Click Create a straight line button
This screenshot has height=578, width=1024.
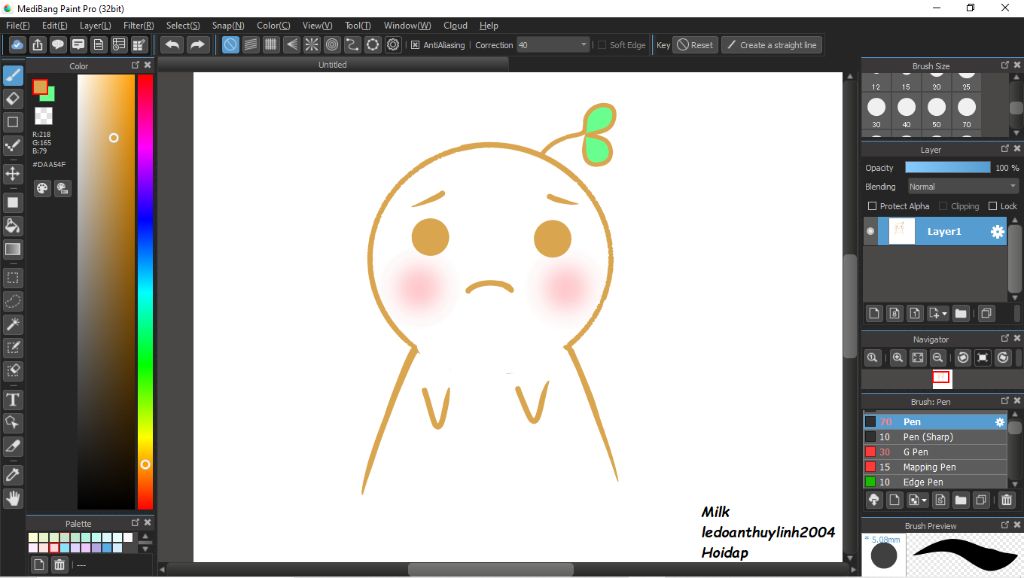pos(771,45)
